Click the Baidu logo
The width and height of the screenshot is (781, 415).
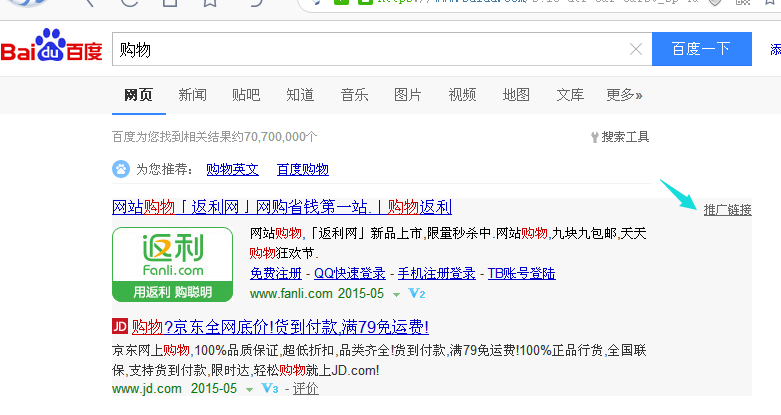(51, 46)
